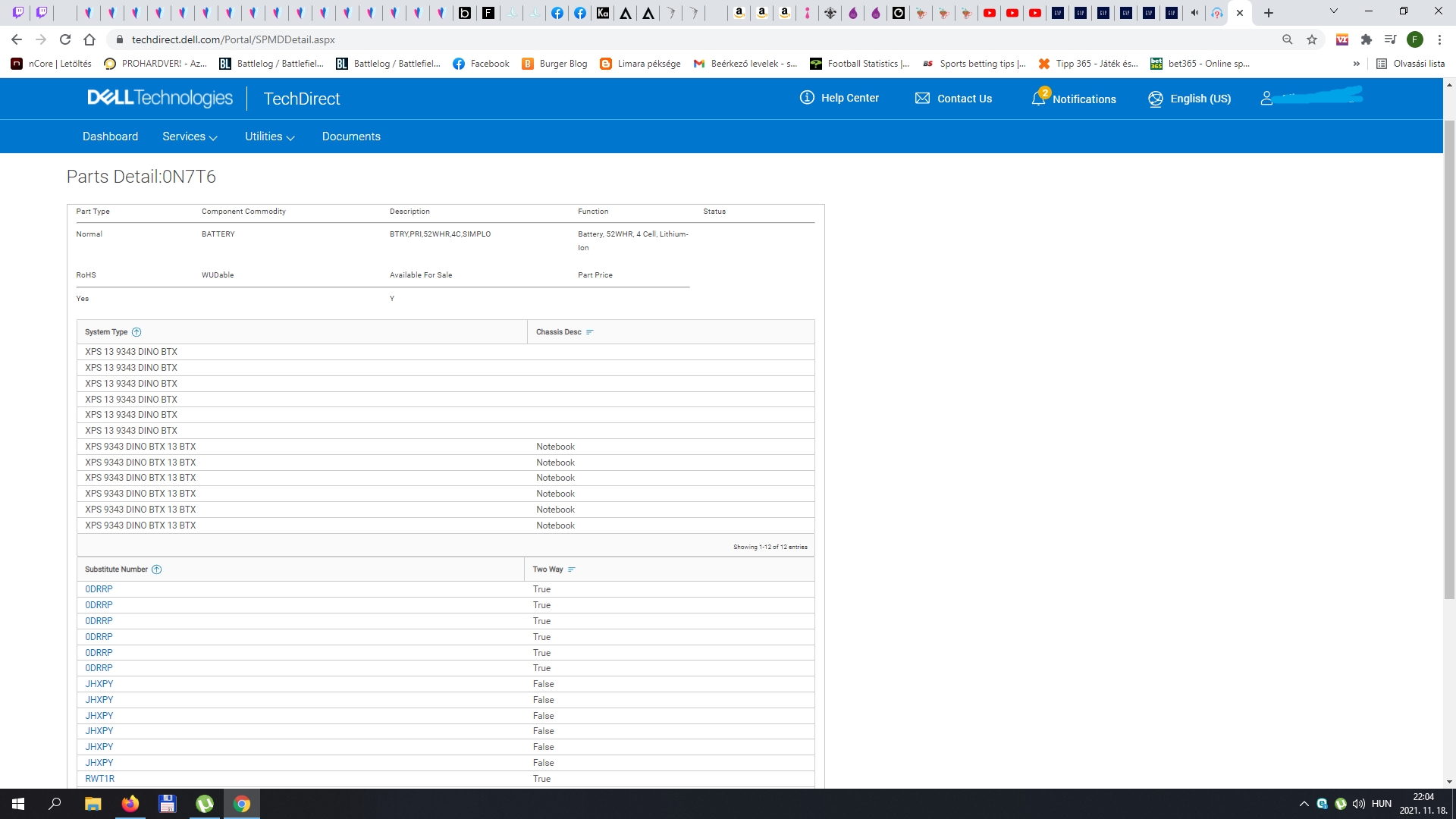Screen dimensions: 1456x819
Task: Open Windows taskbar search
Action: tap(55, 804)
